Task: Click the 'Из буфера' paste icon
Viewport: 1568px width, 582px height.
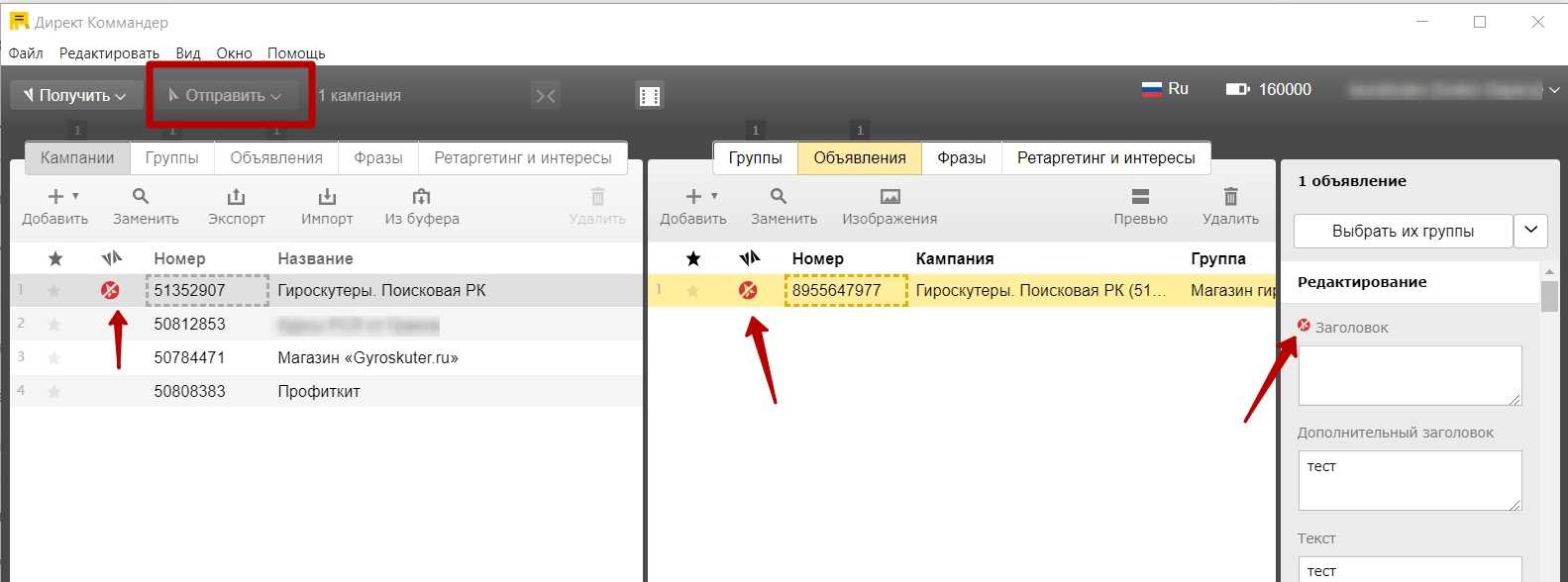Action: pos(421,197)
